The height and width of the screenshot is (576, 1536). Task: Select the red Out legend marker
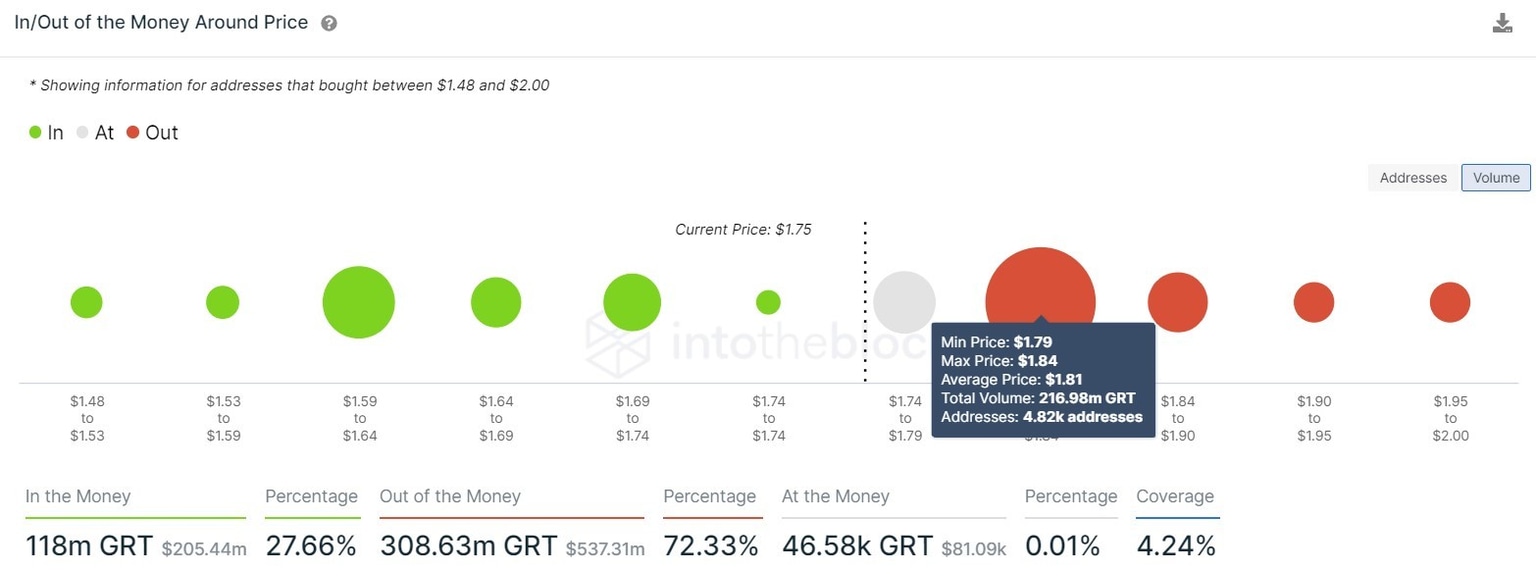pyautogui.click(x=131, y=131)
